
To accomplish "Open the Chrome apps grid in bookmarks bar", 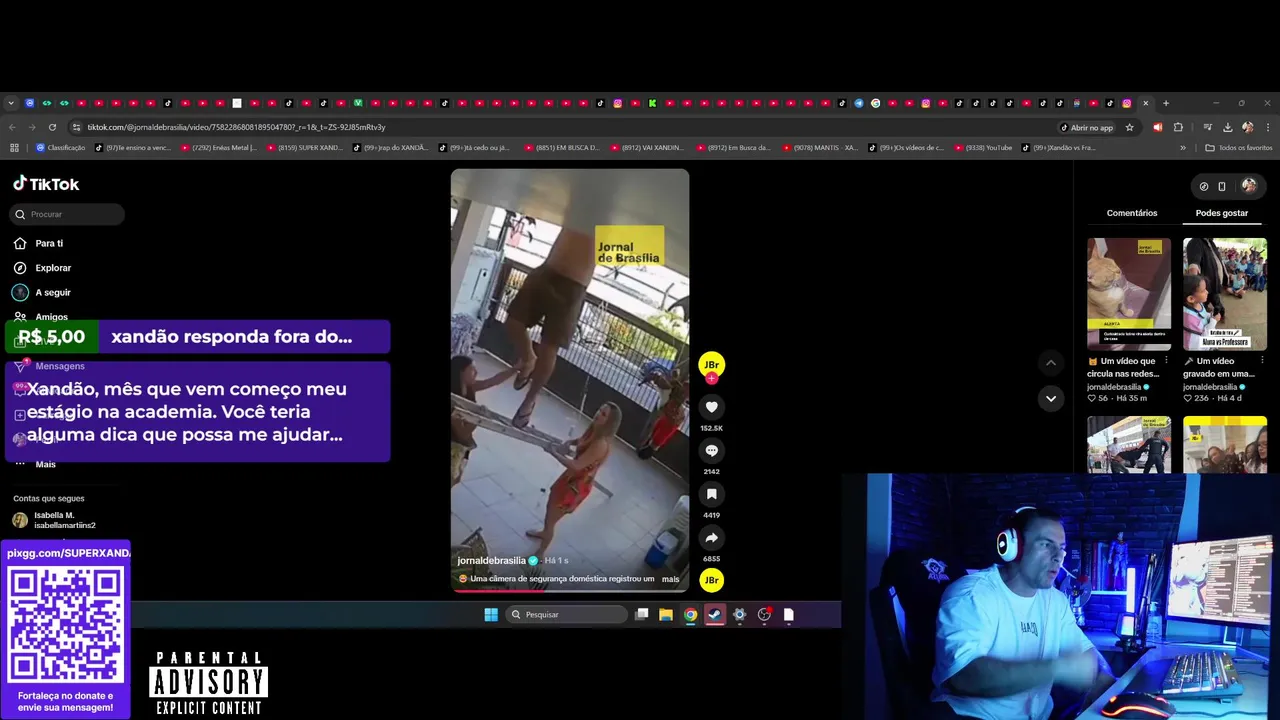I will tap(14, 148).
